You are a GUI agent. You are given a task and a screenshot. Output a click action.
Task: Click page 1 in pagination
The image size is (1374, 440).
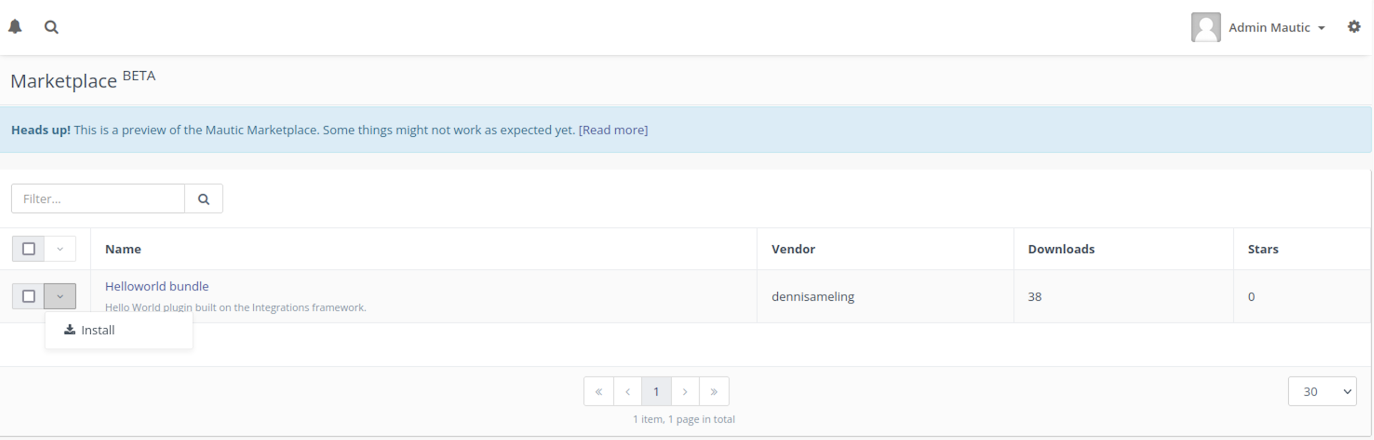click(656, 392)
